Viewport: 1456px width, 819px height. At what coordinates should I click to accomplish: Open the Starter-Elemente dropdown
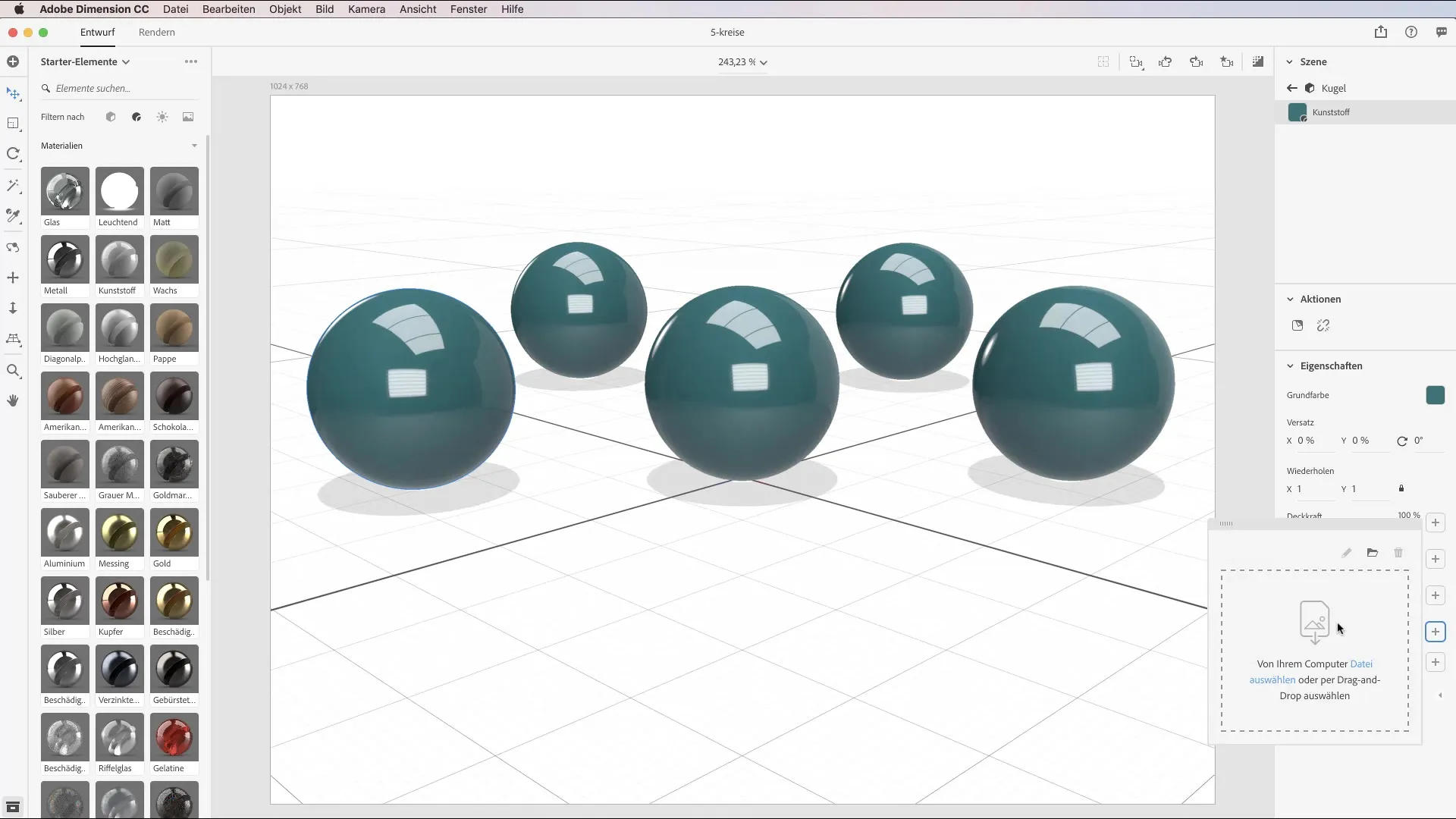tap(85, 61)
